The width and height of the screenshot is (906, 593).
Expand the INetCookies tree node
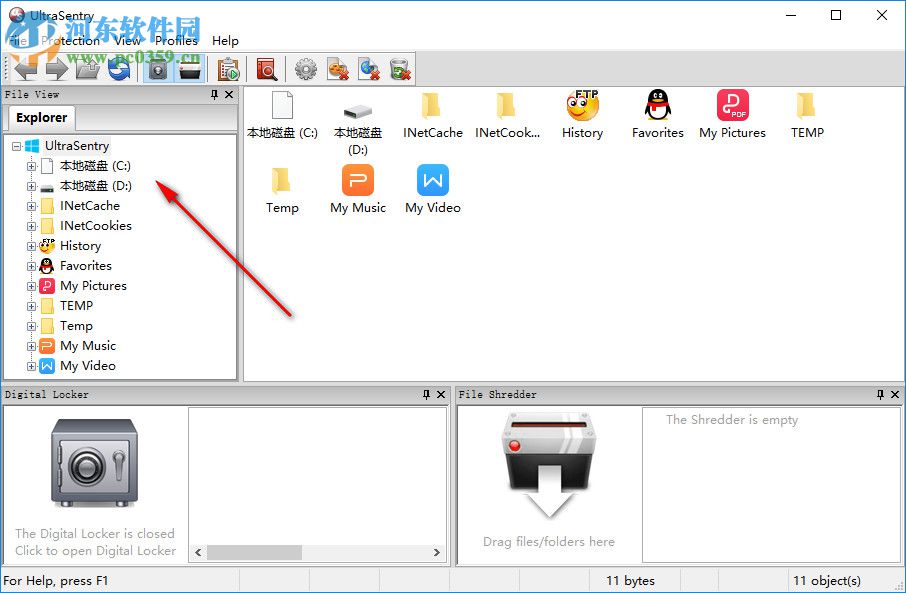(x=31, y=226)
